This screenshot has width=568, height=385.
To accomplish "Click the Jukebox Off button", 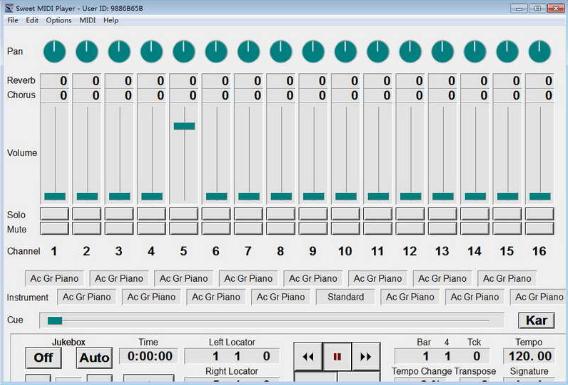I will 43,358.
